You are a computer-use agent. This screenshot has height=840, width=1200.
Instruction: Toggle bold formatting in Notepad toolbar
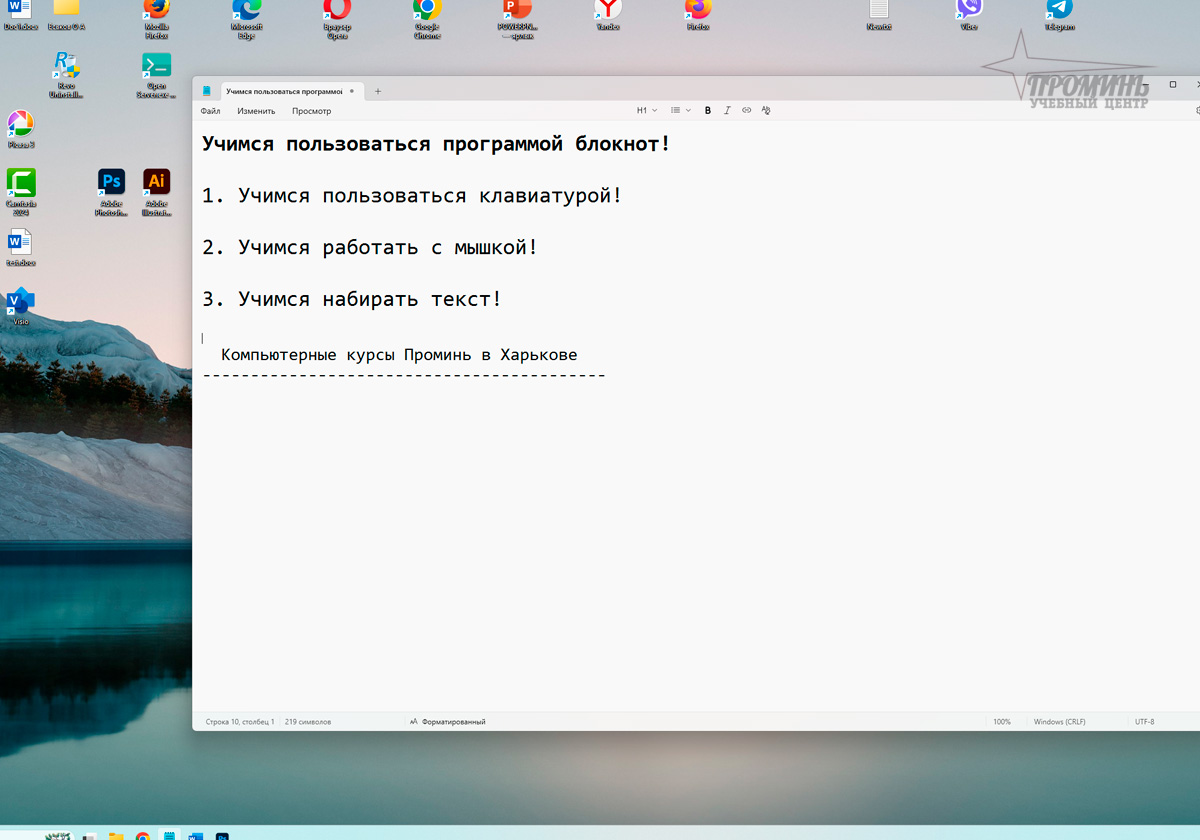(x=708, y=111)
